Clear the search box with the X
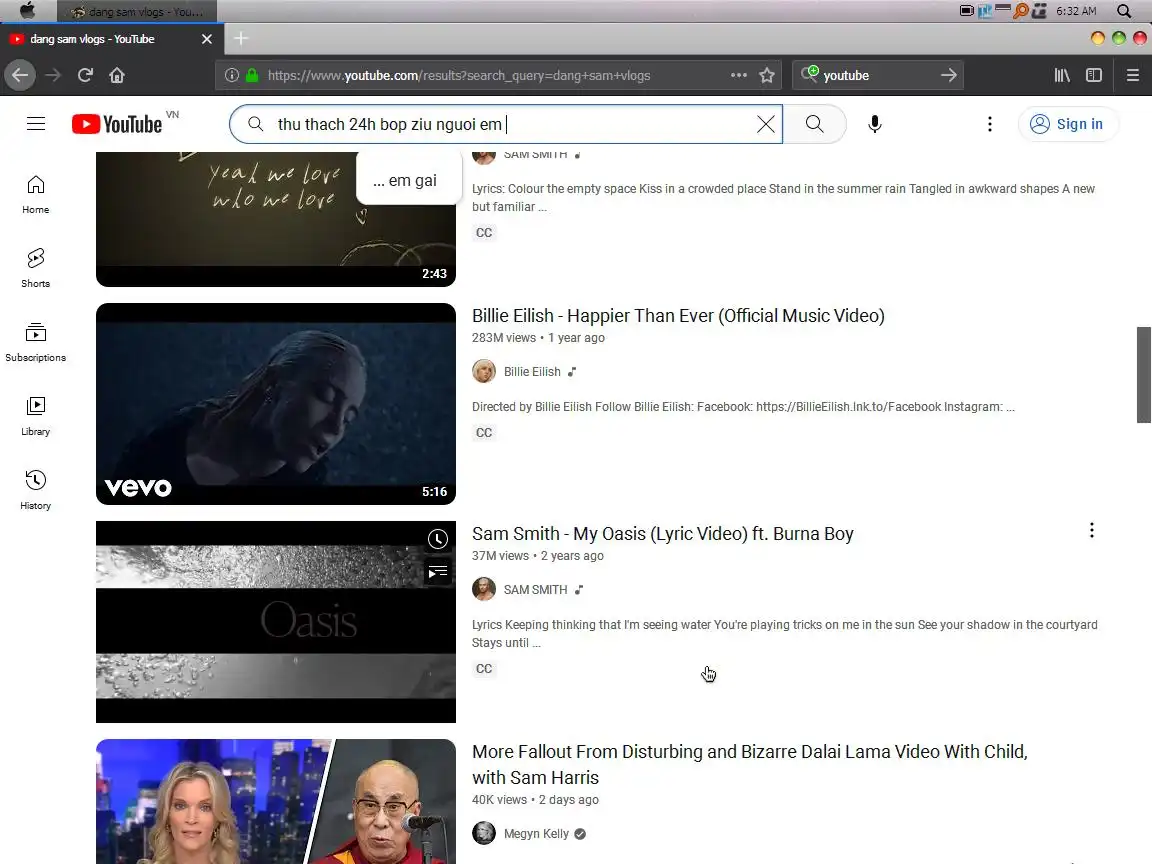 point(766,124)
